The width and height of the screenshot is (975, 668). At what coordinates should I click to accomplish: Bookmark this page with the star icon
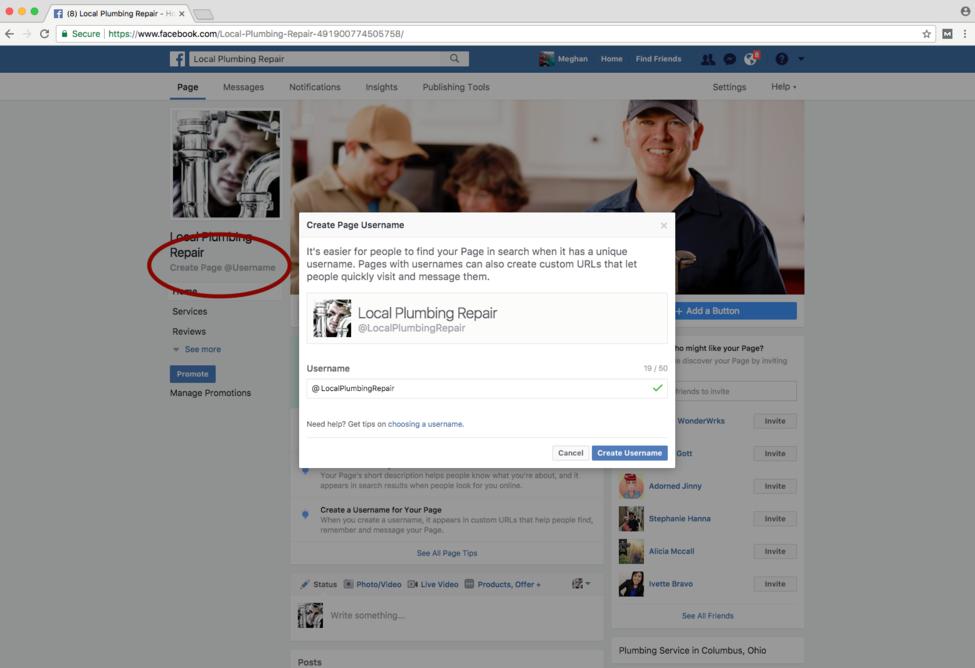(926, 34)
